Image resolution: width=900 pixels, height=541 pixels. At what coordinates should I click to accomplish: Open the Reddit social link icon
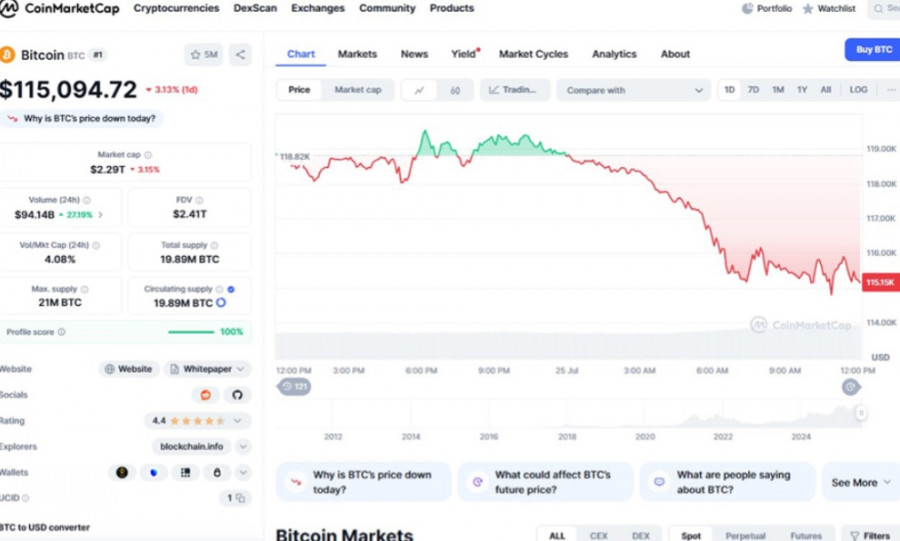[206, 395]
